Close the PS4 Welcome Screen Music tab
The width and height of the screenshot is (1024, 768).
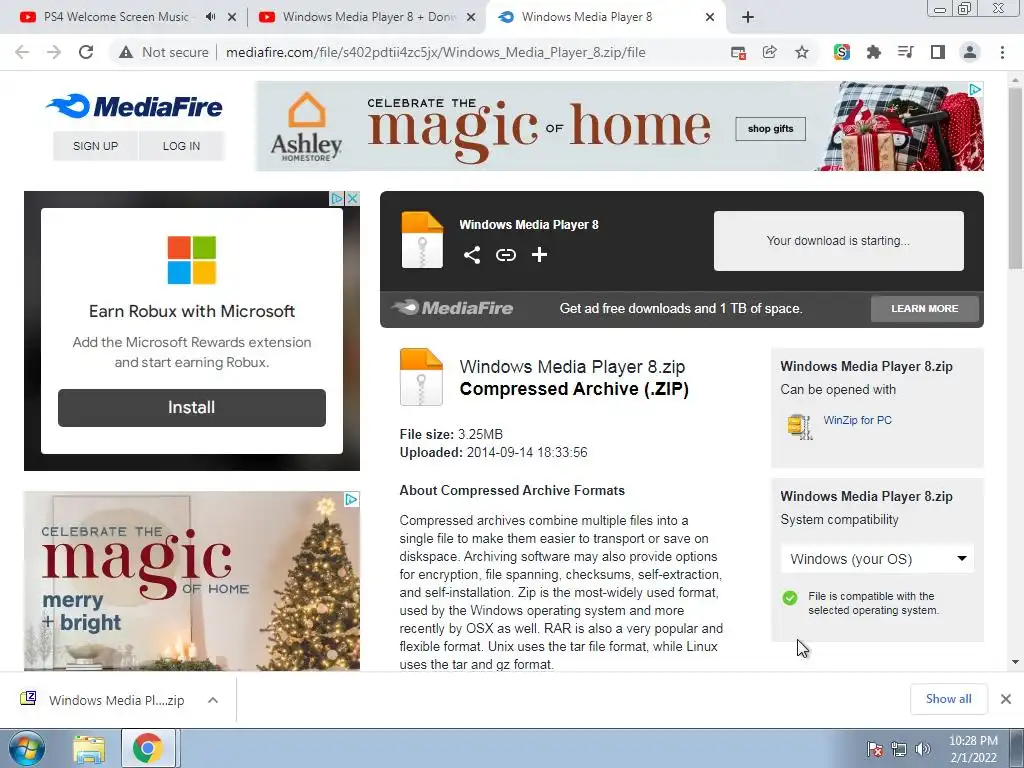tap(232, 17)
